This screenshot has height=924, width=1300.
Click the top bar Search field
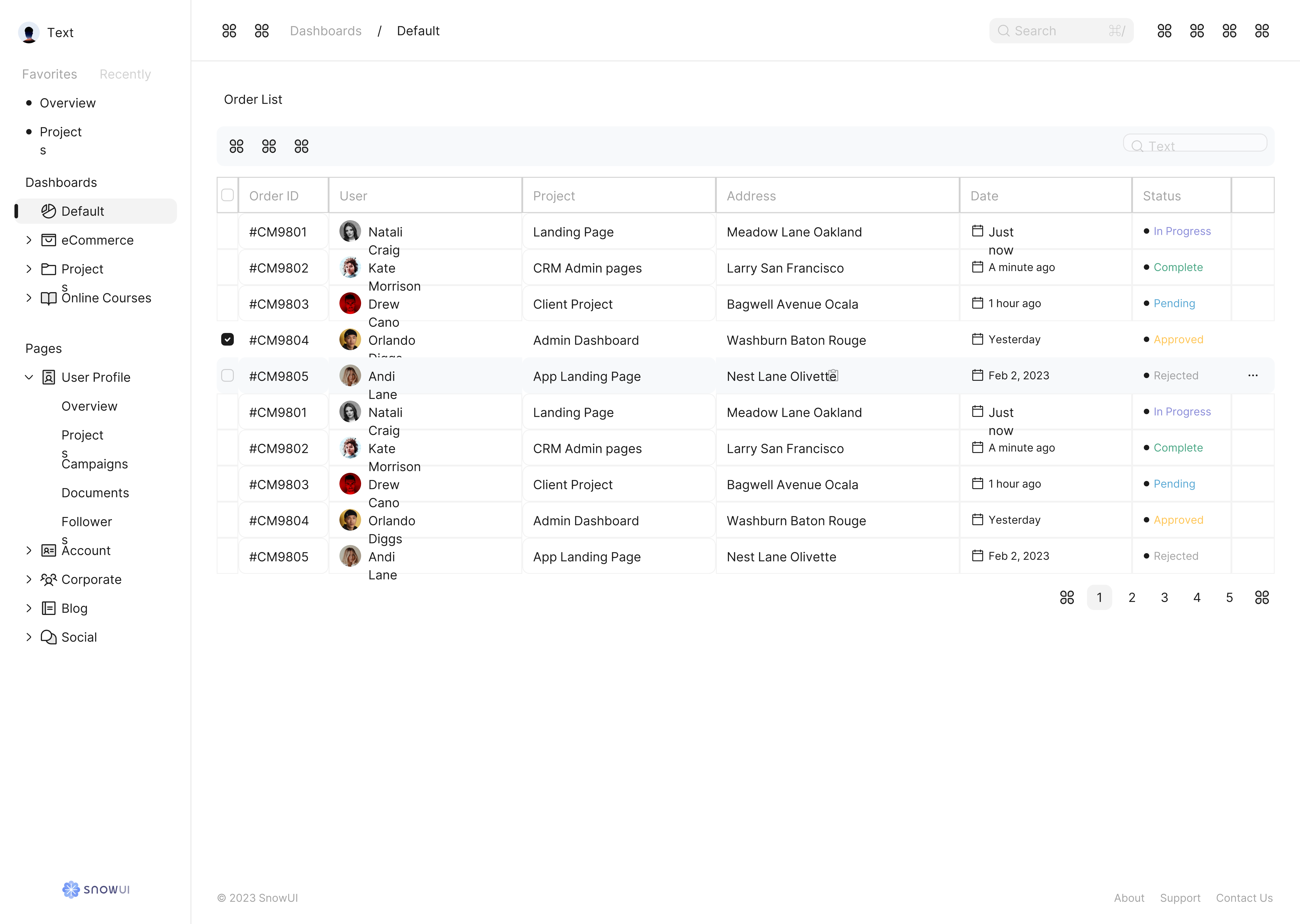[1061, 31]
